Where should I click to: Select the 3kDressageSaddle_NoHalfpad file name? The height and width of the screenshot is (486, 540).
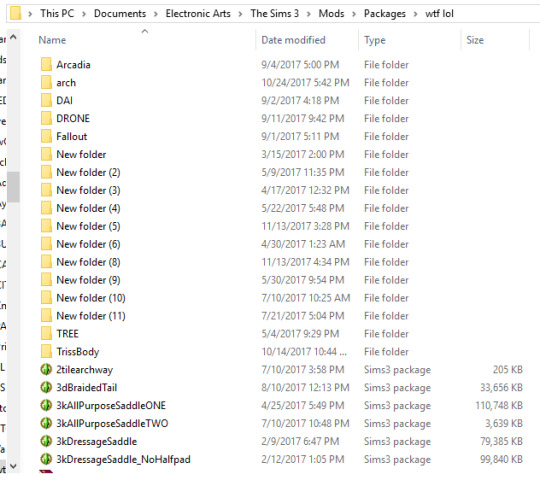[123, 459]
